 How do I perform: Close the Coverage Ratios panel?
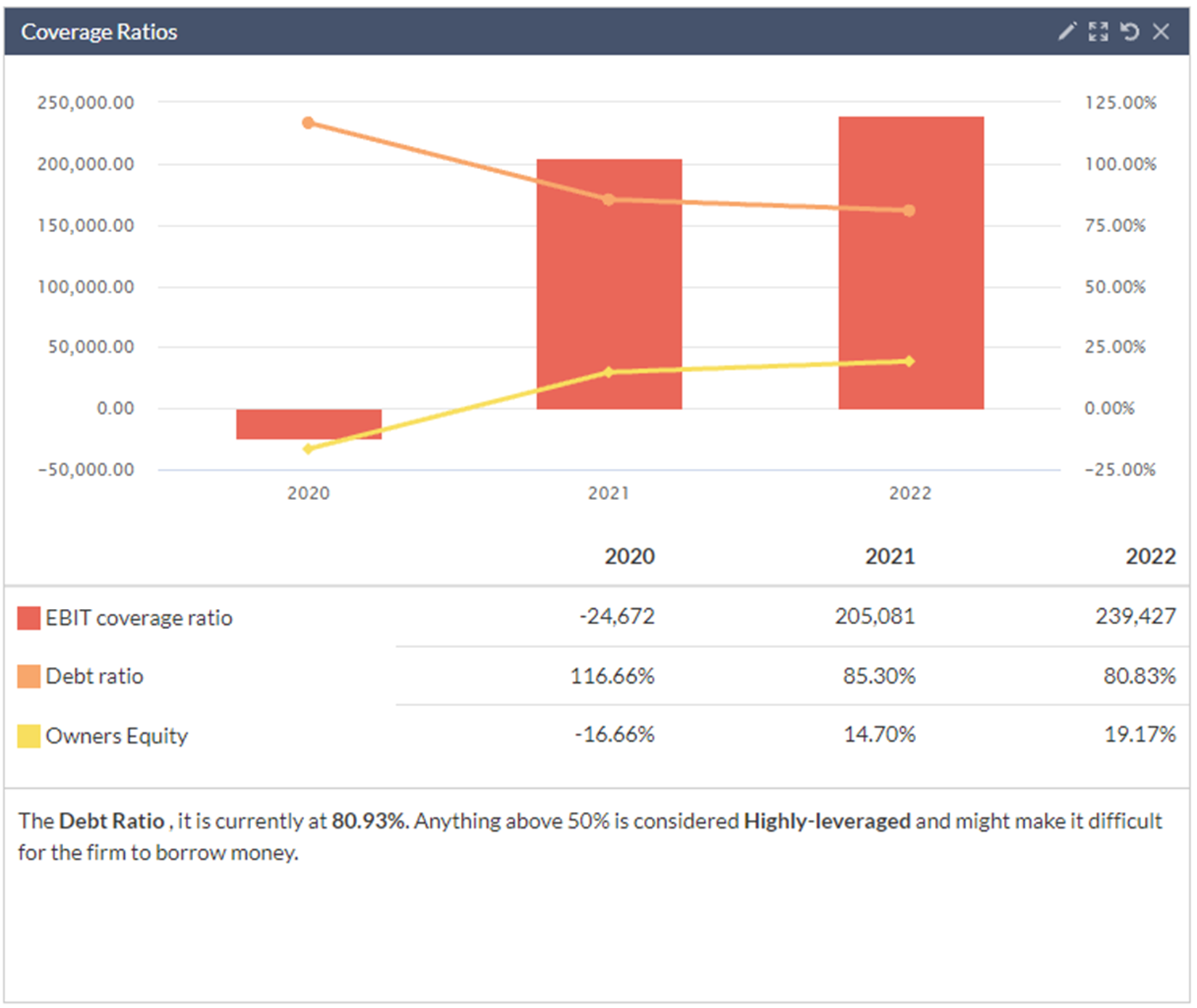coord(1161,31)
